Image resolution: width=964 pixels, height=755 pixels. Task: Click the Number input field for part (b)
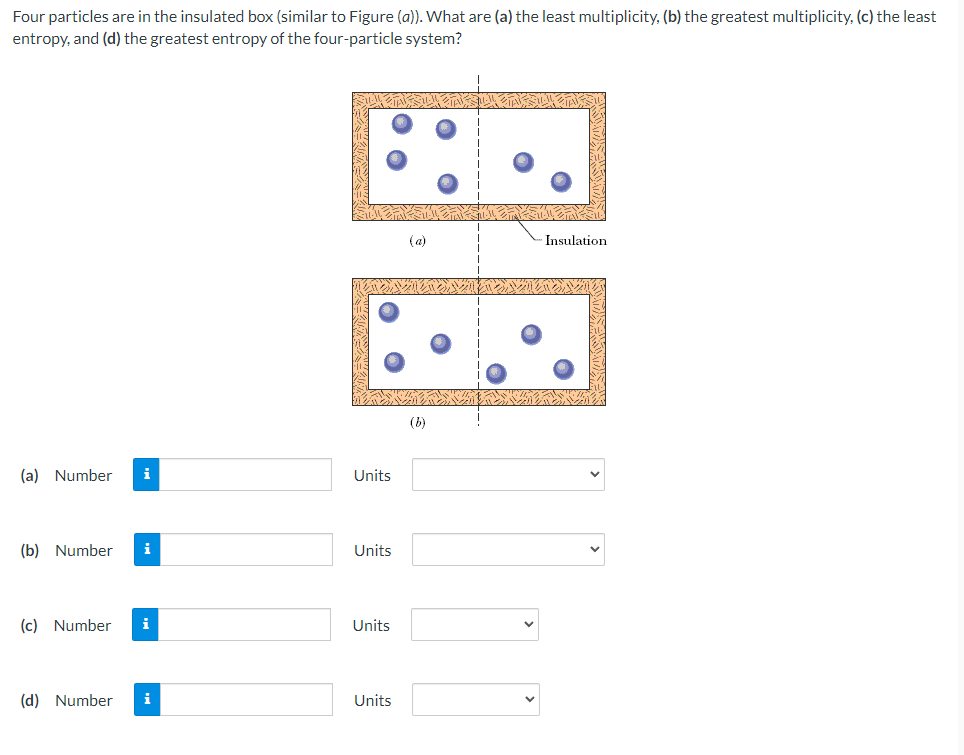[x=245, y=550]
